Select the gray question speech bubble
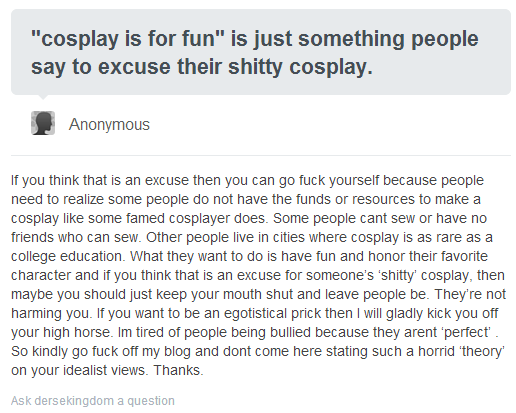Image resolution: width=516 pixels, height=413 pixels. pos(261,52)
